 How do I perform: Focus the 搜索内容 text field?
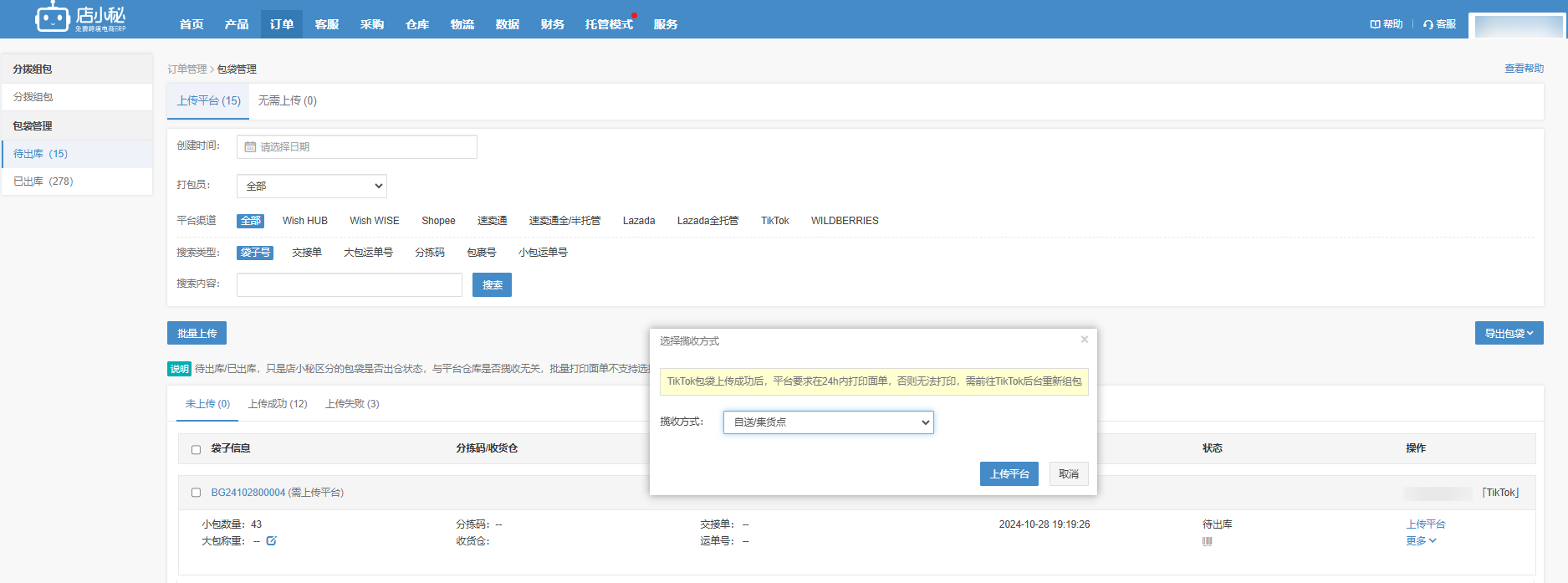350,285
